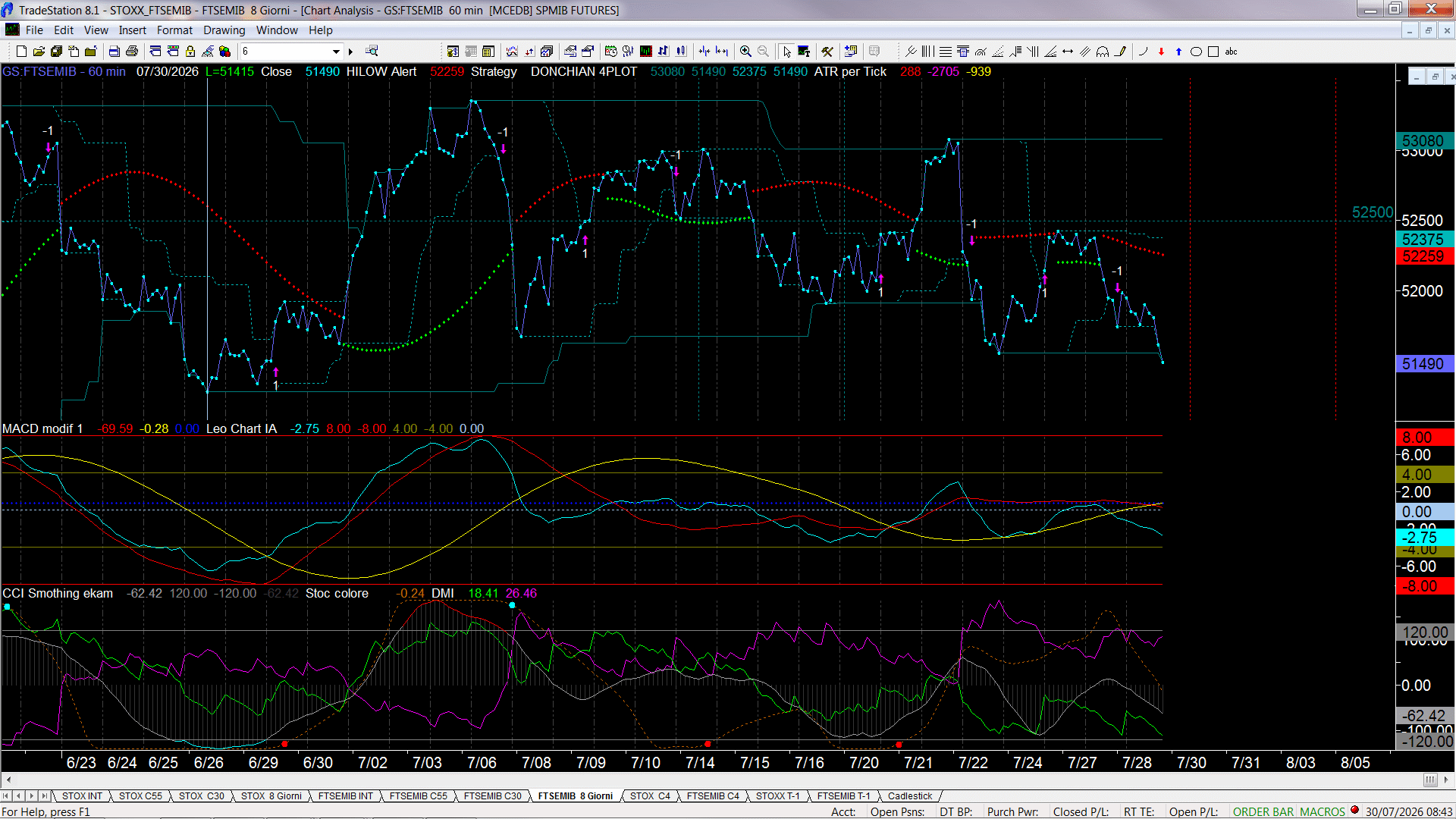This screenshot has width=1456, height=819.
Task: Select the horizontal lines drawing tool
Action: (x=946, y=52)
